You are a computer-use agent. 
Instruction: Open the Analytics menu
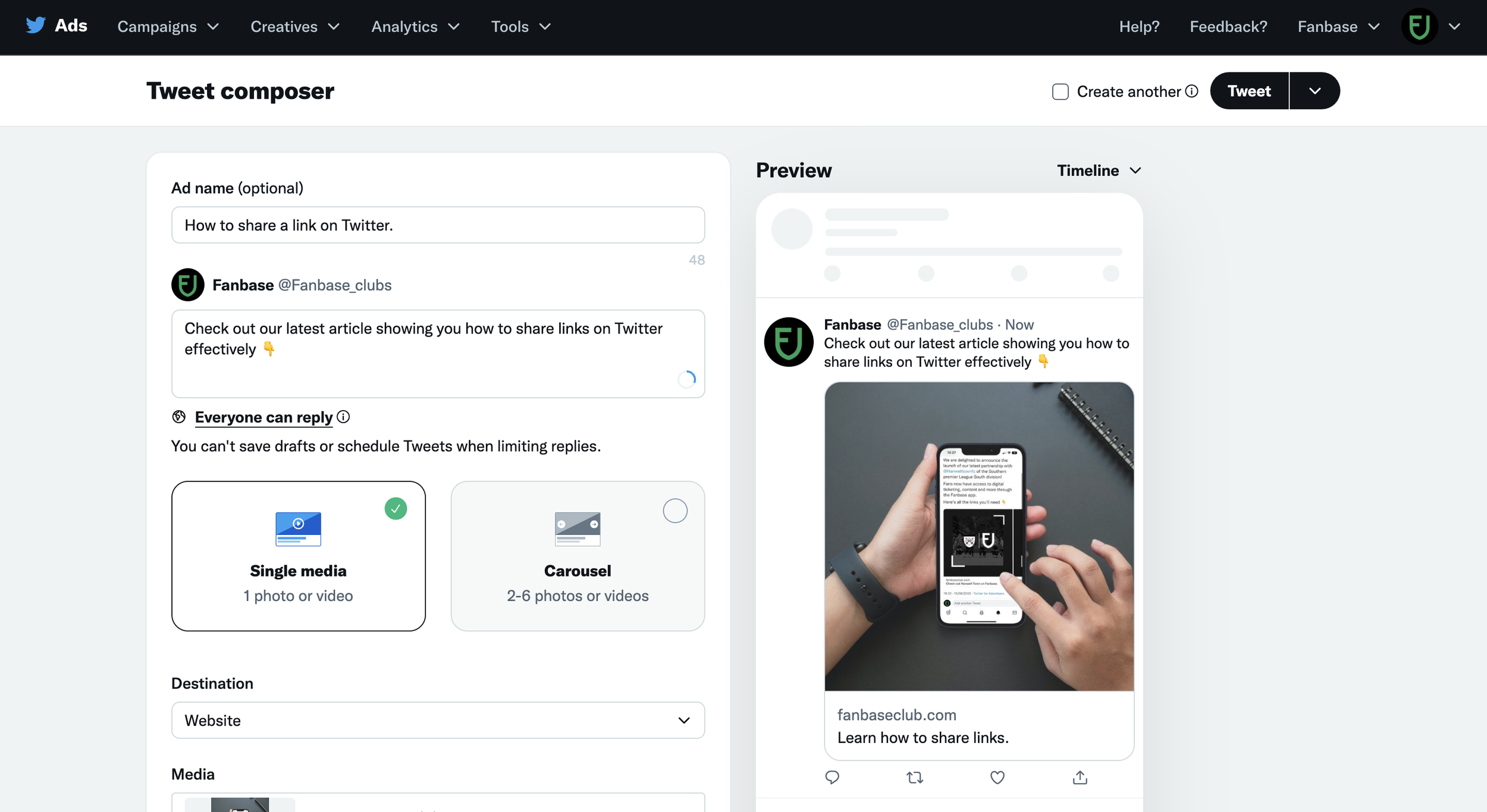tap(415, 27)
